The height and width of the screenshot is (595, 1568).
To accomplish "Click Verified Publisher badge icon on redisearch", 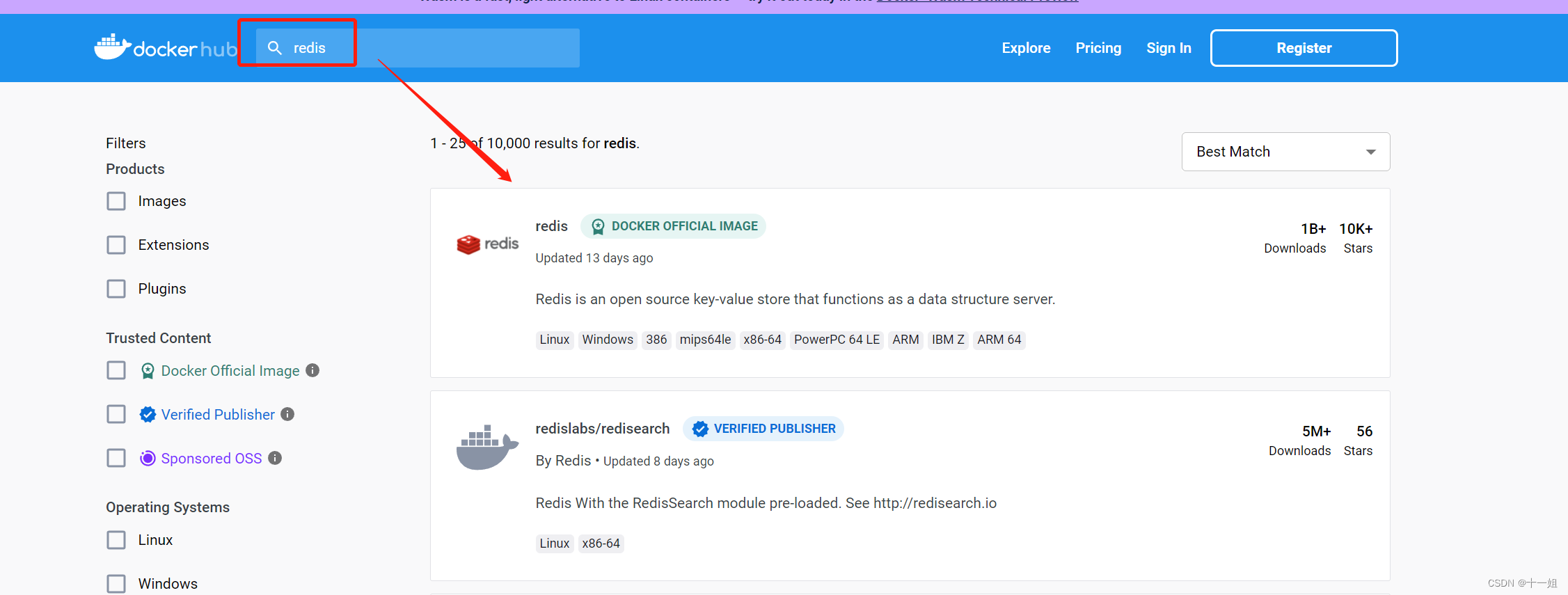I will (x=700, y=429).
